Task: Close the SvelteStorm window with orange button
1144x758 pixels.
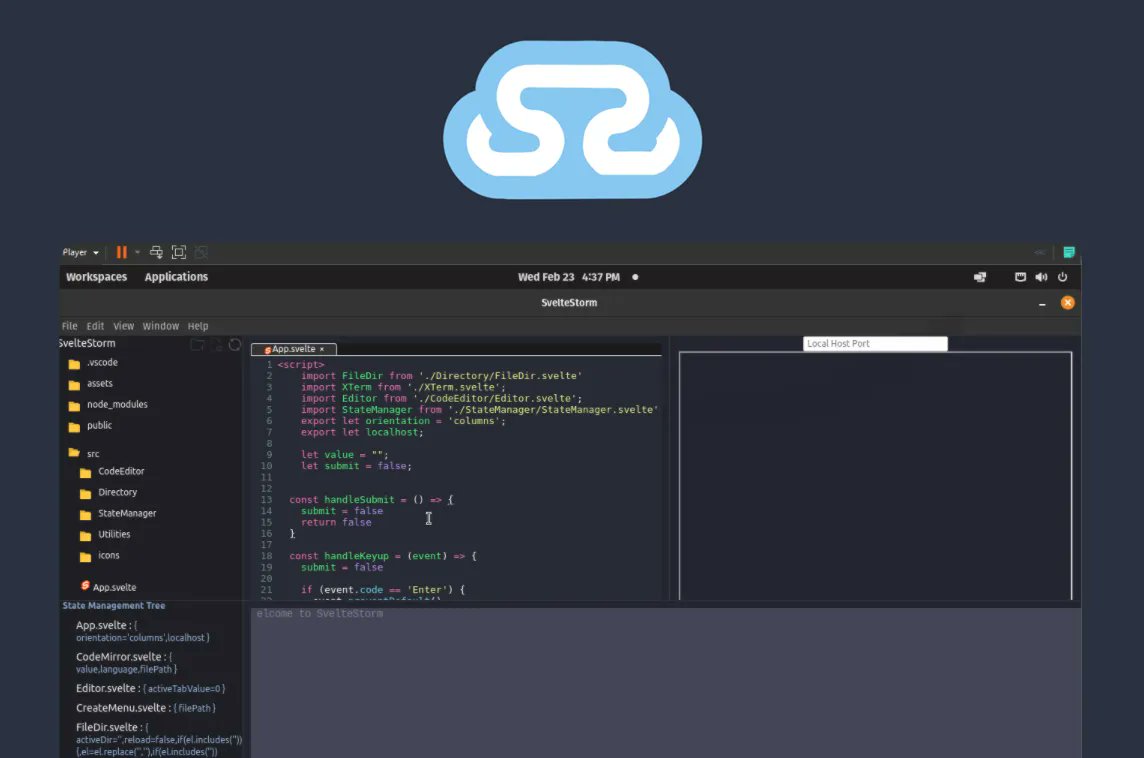Action: pos(1067,303)
